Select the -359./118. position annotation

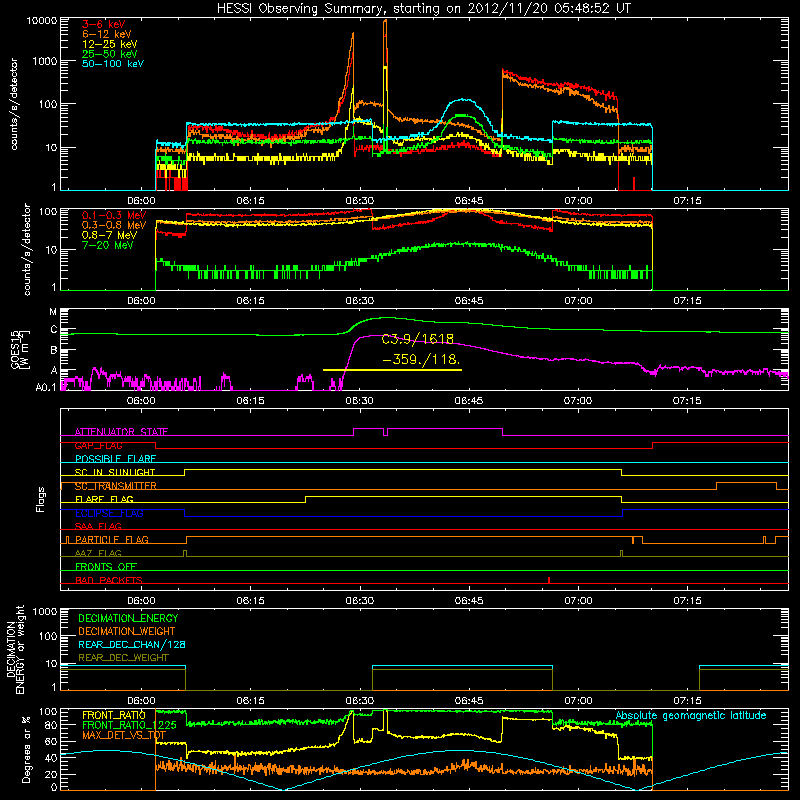(x=421, y=359)
